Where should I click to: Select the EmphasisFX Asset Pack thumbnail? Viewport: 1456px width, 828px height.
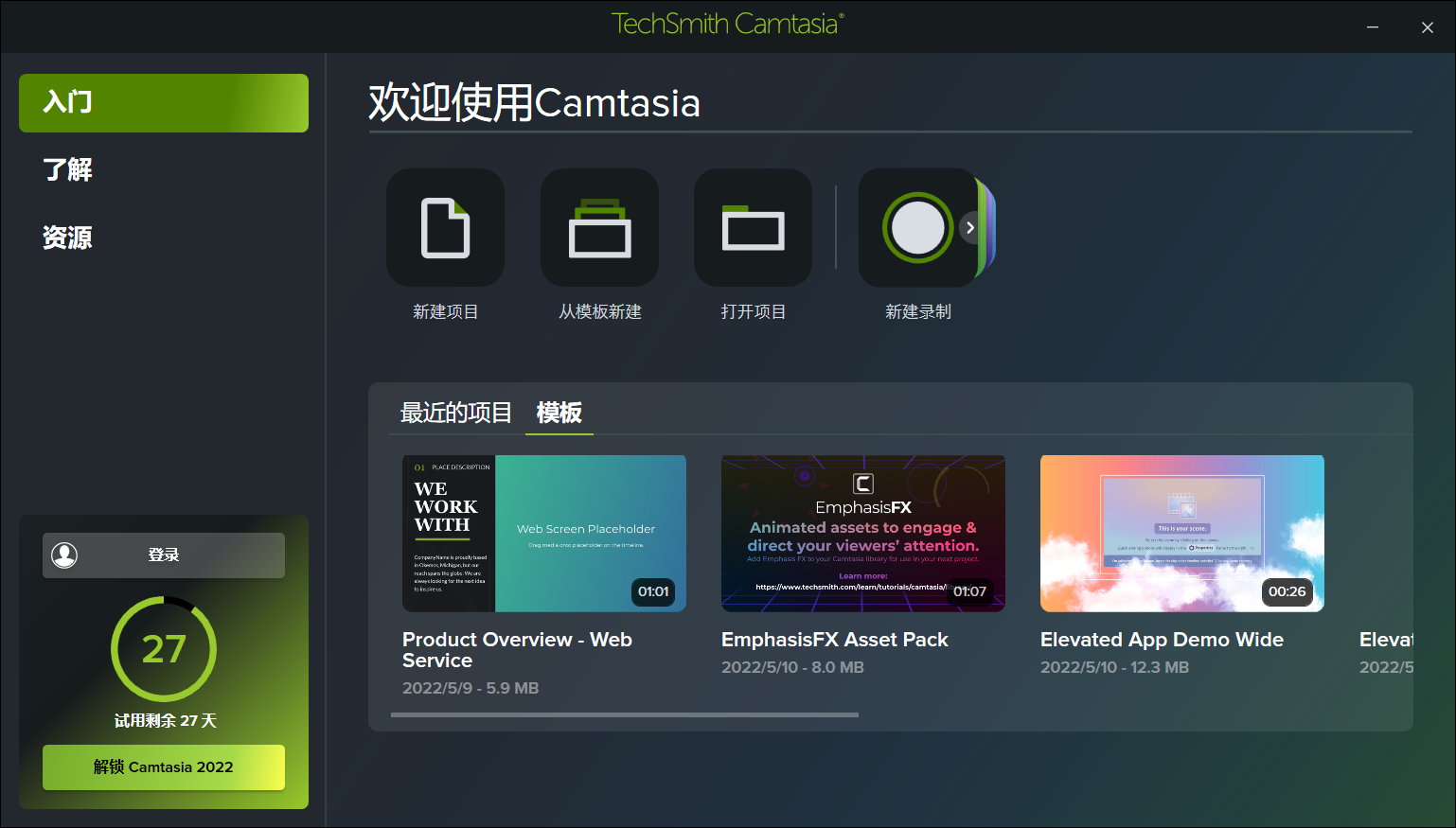(863, 533)
